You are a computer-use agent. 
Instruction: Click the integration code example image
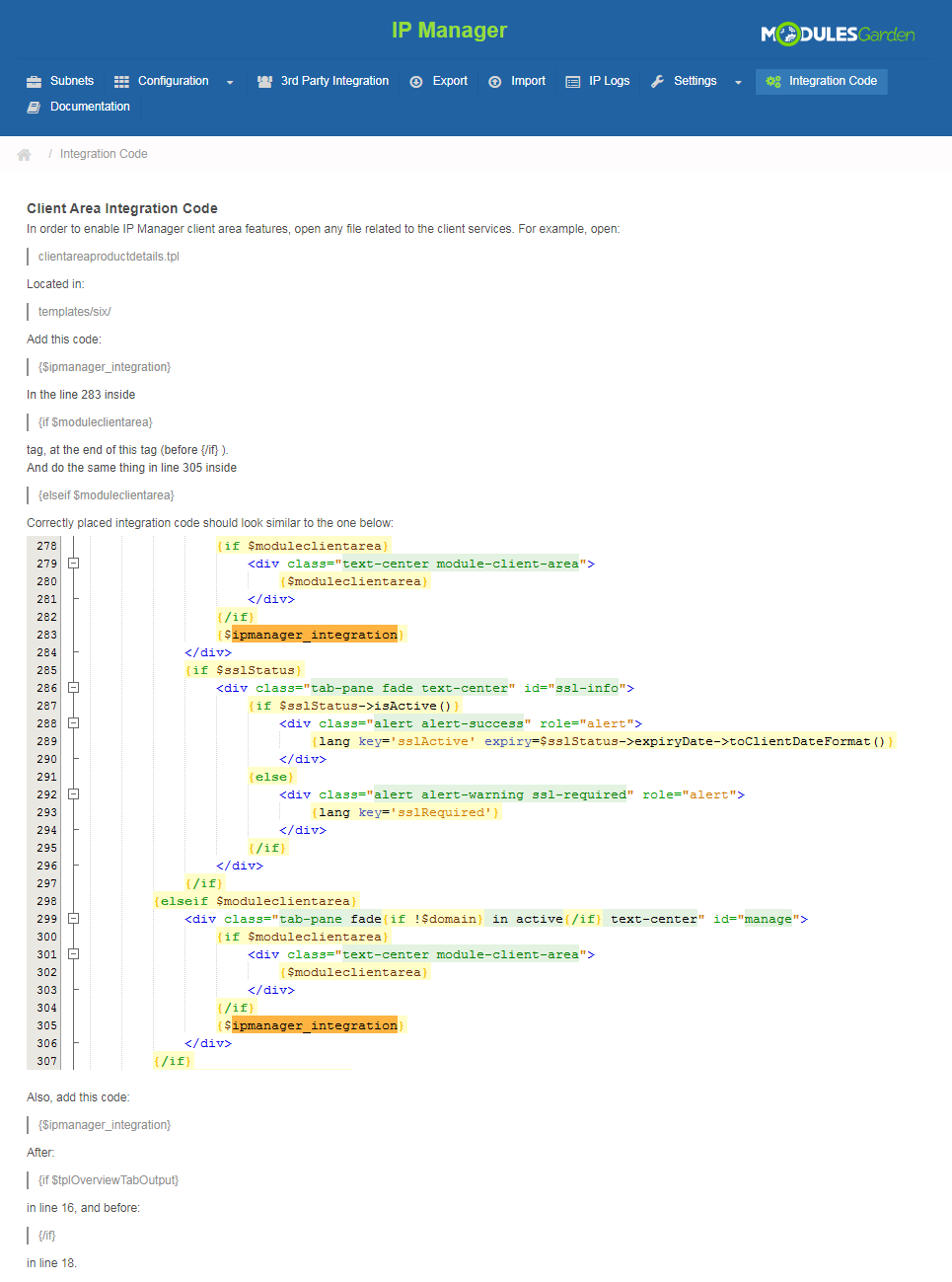click(462, 803)
